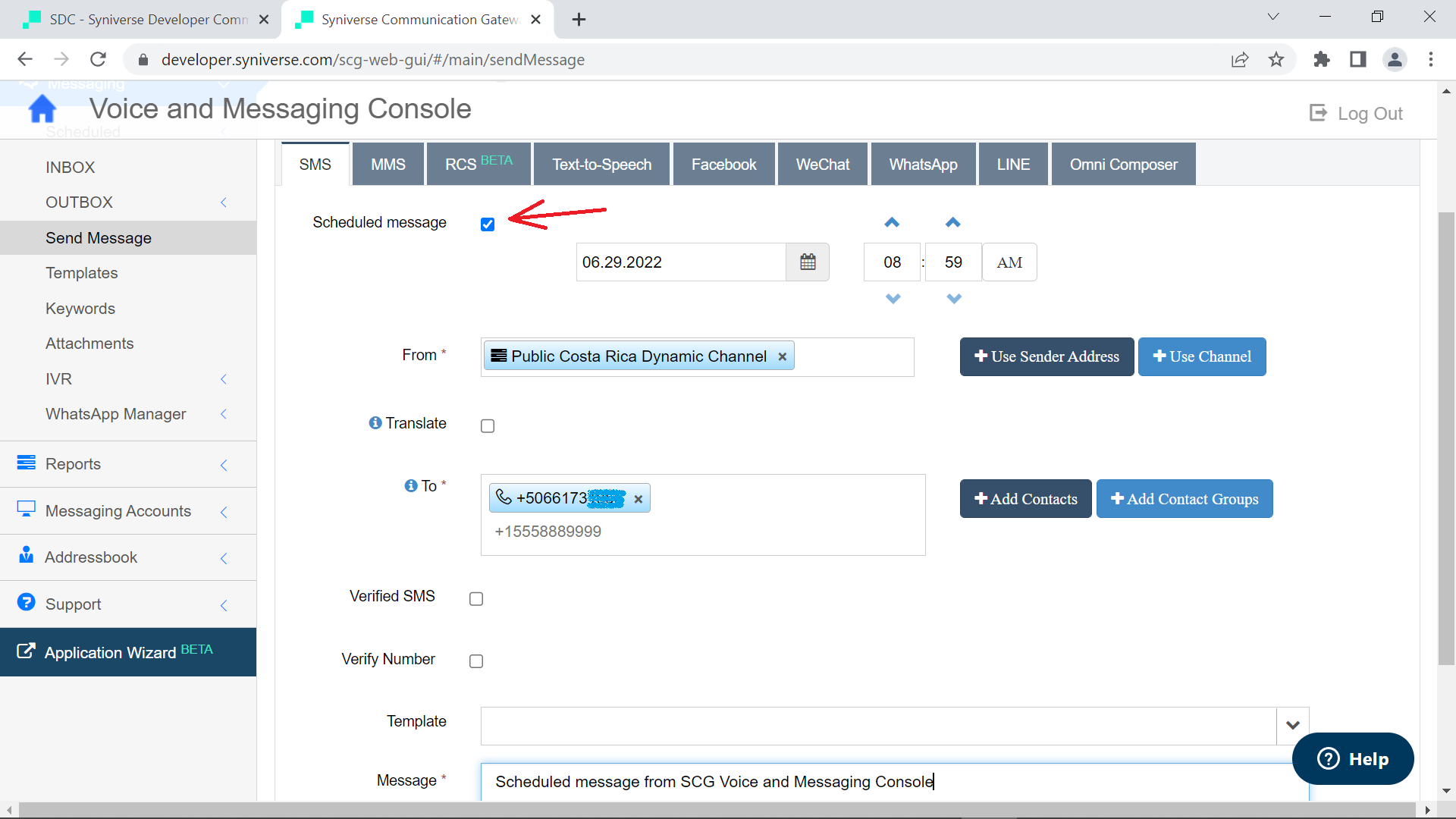This screenshot has width=1456, height=819.
Task: Open the Help chat button
Action: coord(1353,758)
